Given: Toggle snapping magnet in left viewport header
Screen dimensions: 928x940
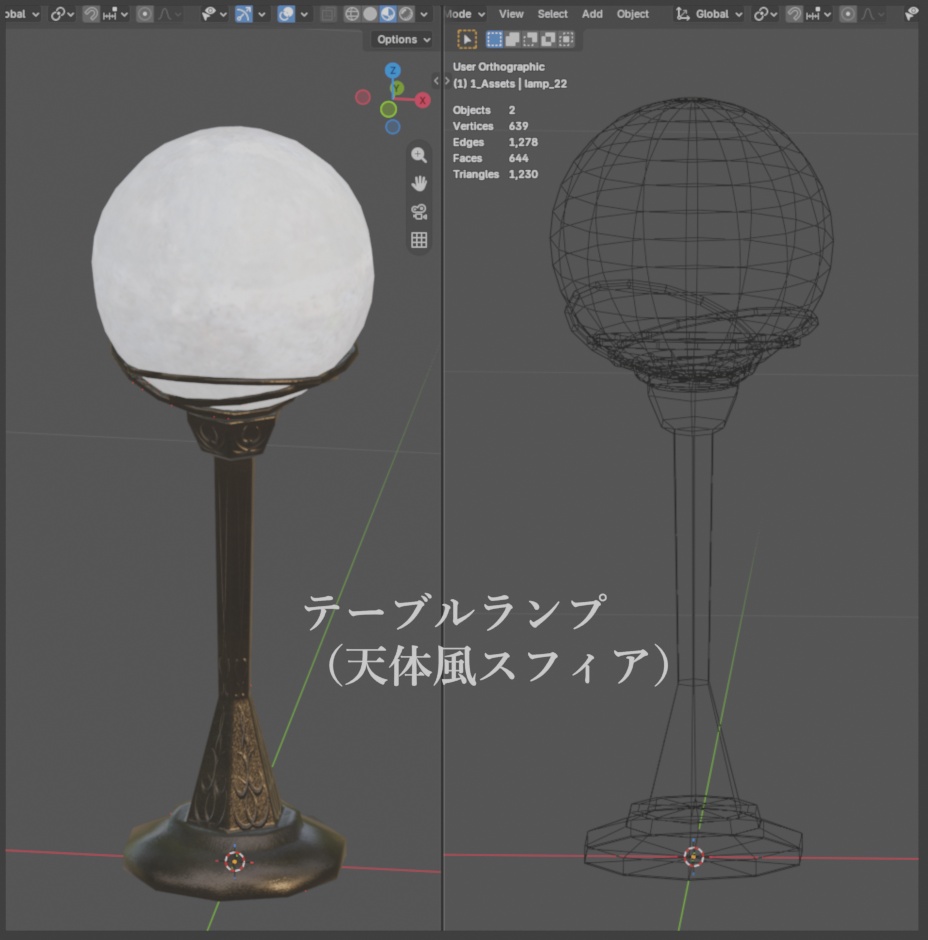Looking at the screenshot, I should click(91, 14).
